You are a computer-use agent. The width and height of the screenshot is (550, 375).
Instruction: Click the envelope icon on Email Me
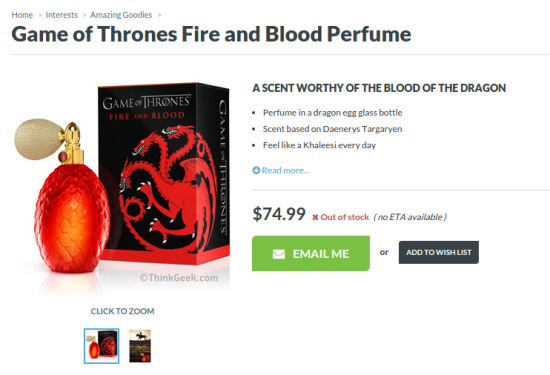[x=279, y=254]
